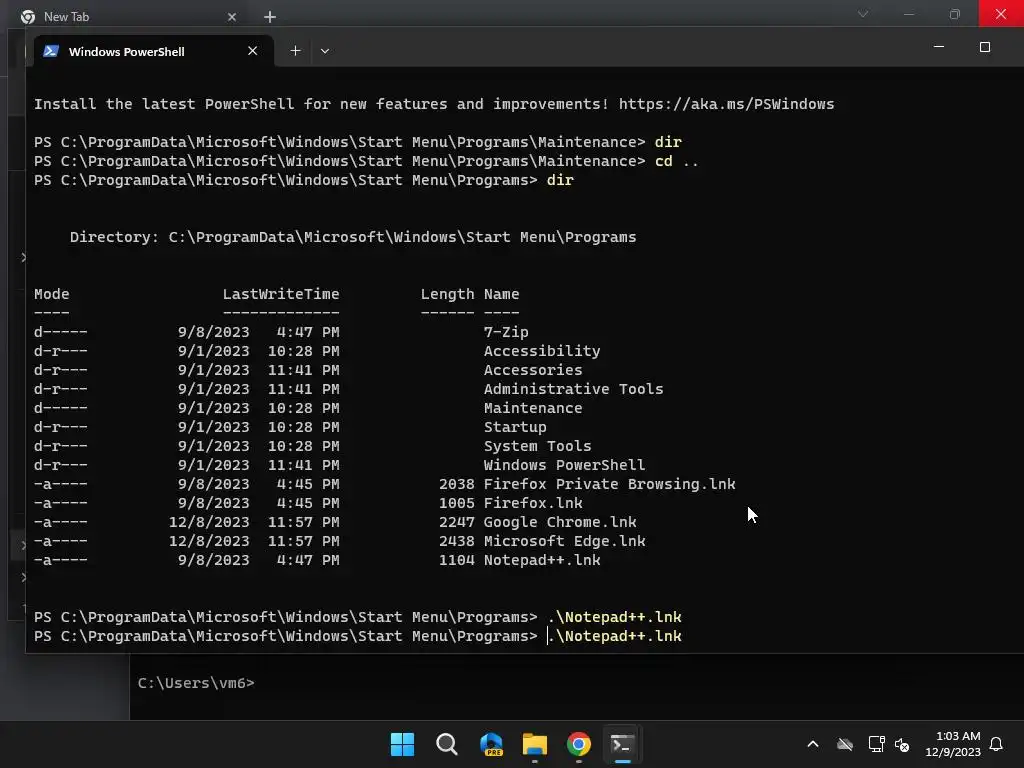The image size is (1024, 768).
Task: Click Notepad++.lnk in the listing
Action: click(x=542, y=560)
